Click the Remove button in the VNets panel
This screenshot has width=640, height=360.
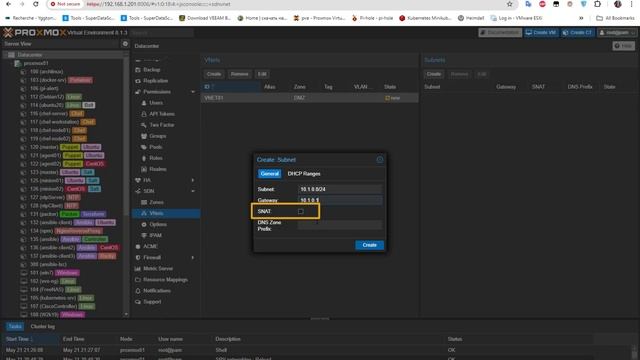(239, 74)
